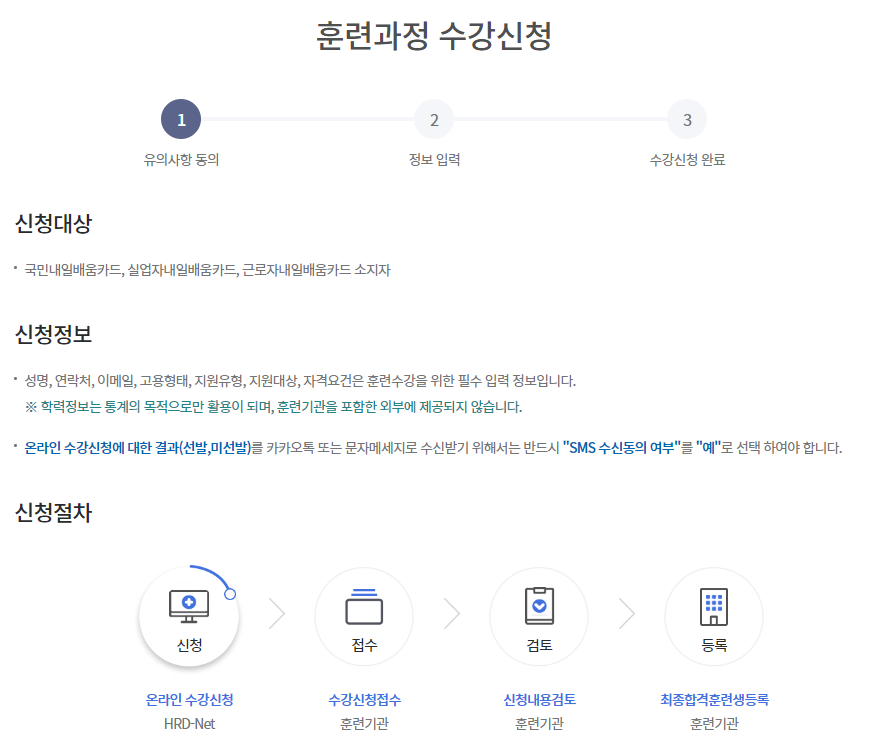The width and height of the screenshot is (870, 745).
Task: Click the 신청정보 heading
Action: 53,334
